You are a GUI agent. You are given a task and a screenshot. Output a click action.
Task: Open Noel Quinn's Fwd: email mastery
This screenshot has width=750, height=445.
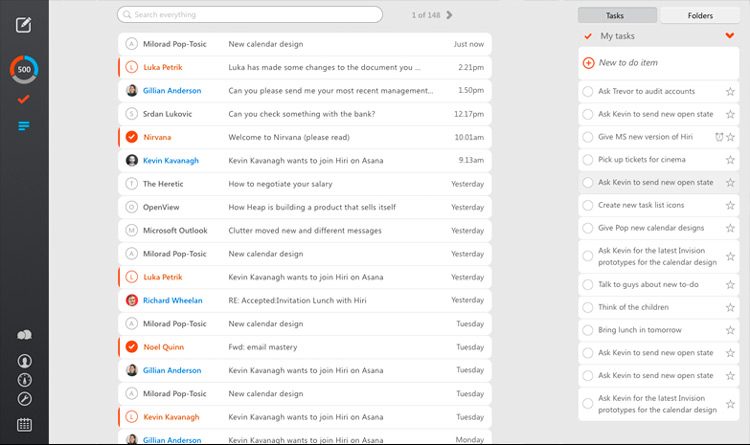[x=305, y=347]
